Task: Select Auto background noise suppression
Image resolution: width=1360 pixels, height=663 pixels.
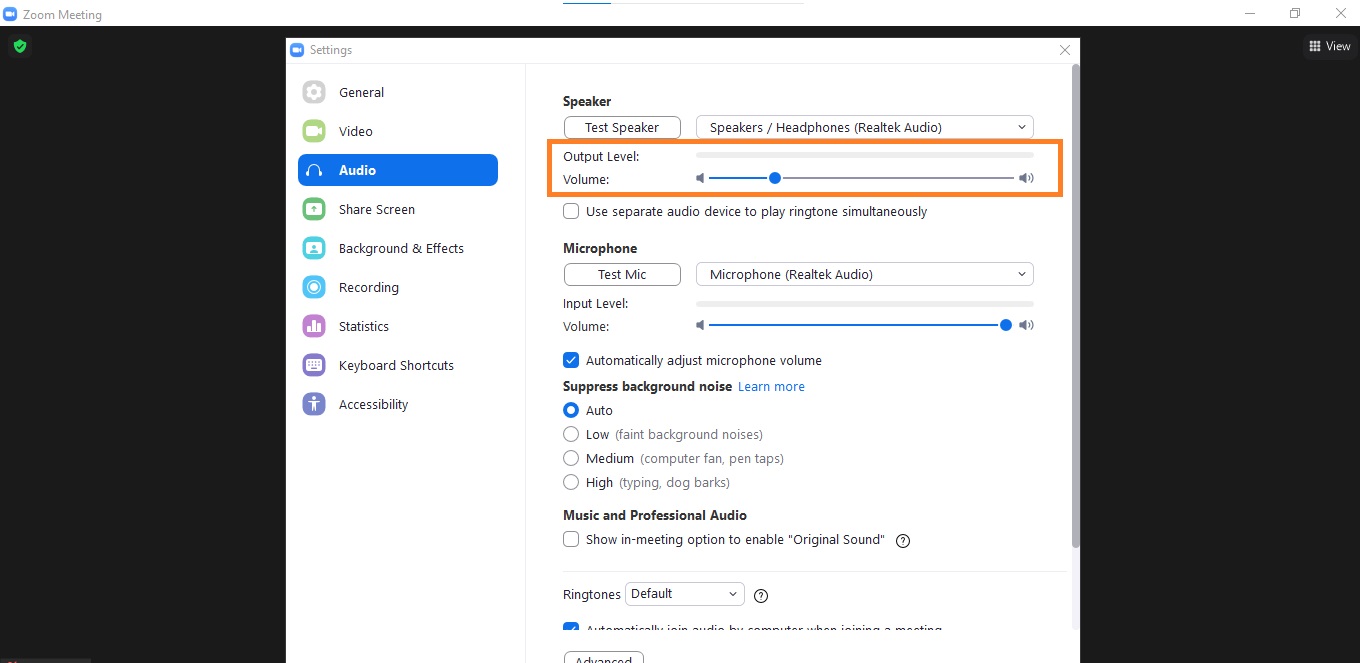Action: pos(571,410)
